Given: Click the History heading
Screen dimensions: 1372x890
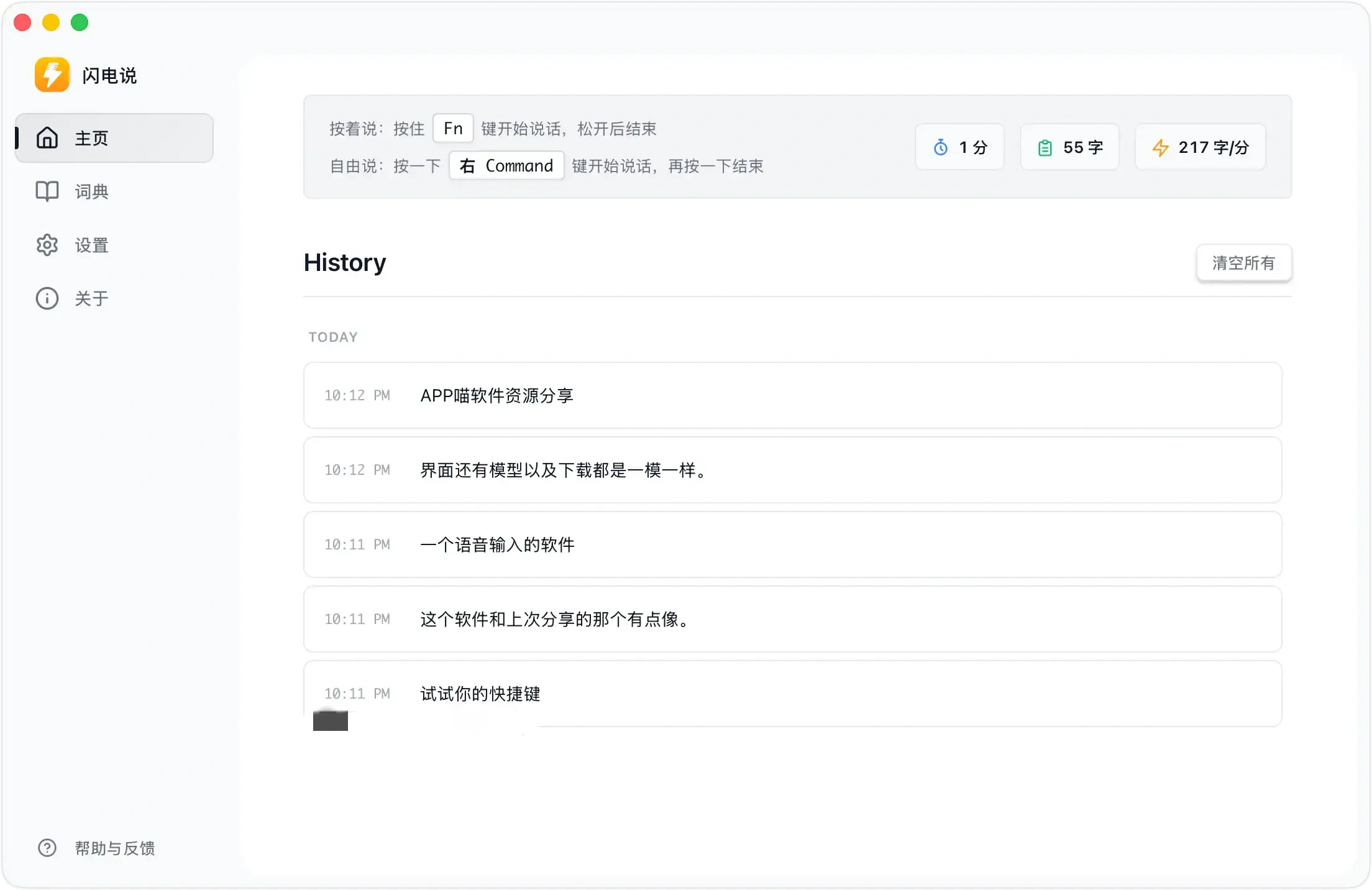Looking at the screenshot, I should [x=345, y=262].
